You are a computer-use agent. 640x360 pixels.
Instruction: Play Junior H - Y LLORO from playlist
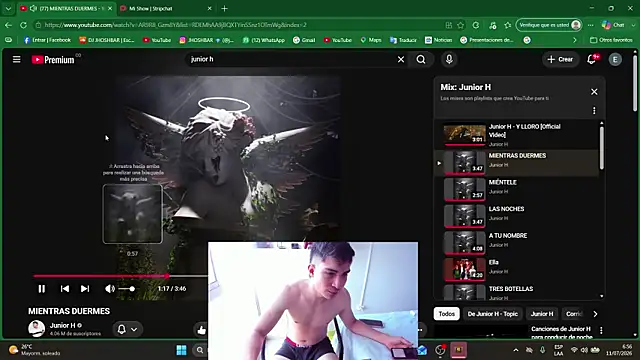click(x=518, y=135)
